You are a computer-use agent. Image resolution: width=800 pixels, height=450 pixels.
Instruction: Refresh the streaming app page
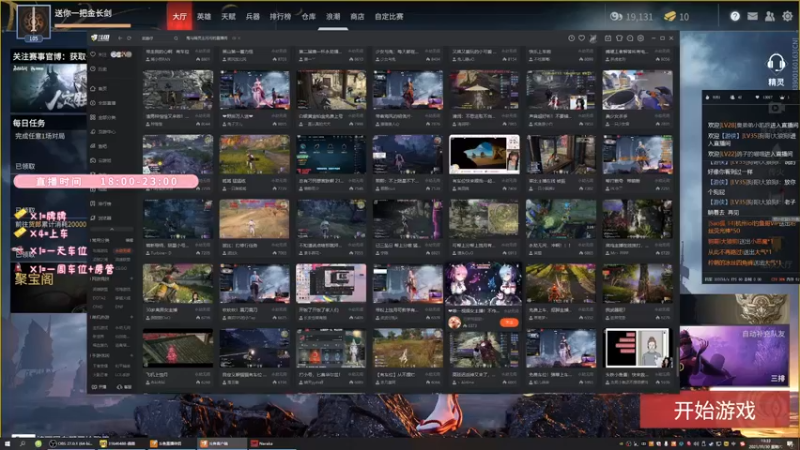(129, 38)
